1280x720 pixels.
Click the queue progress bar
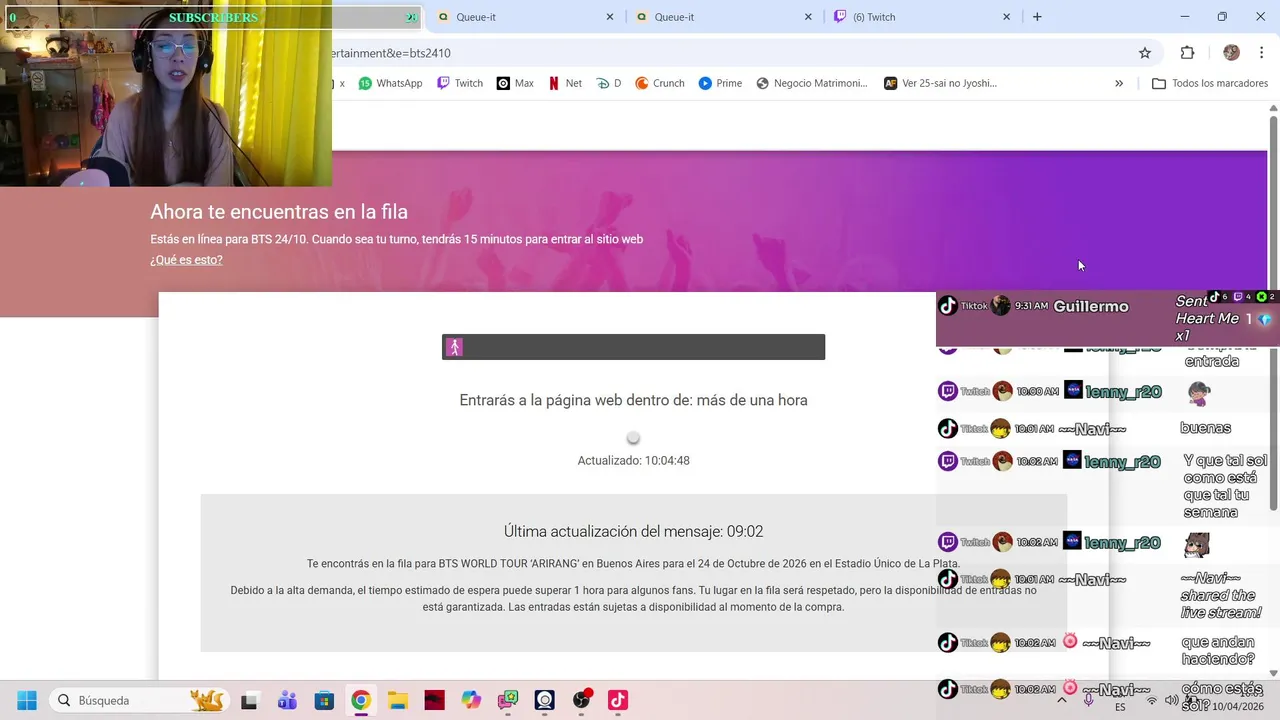[633, 347]
